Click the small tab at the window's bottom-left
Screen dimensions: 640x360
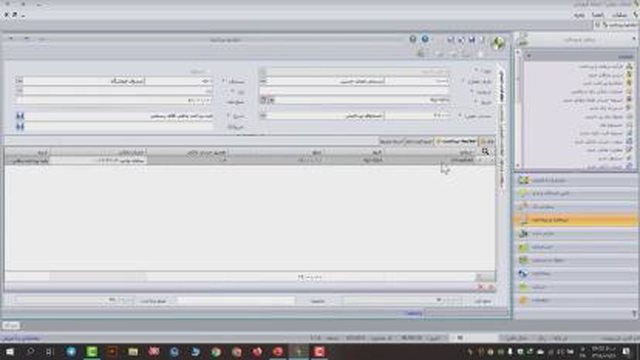[11, 326]
